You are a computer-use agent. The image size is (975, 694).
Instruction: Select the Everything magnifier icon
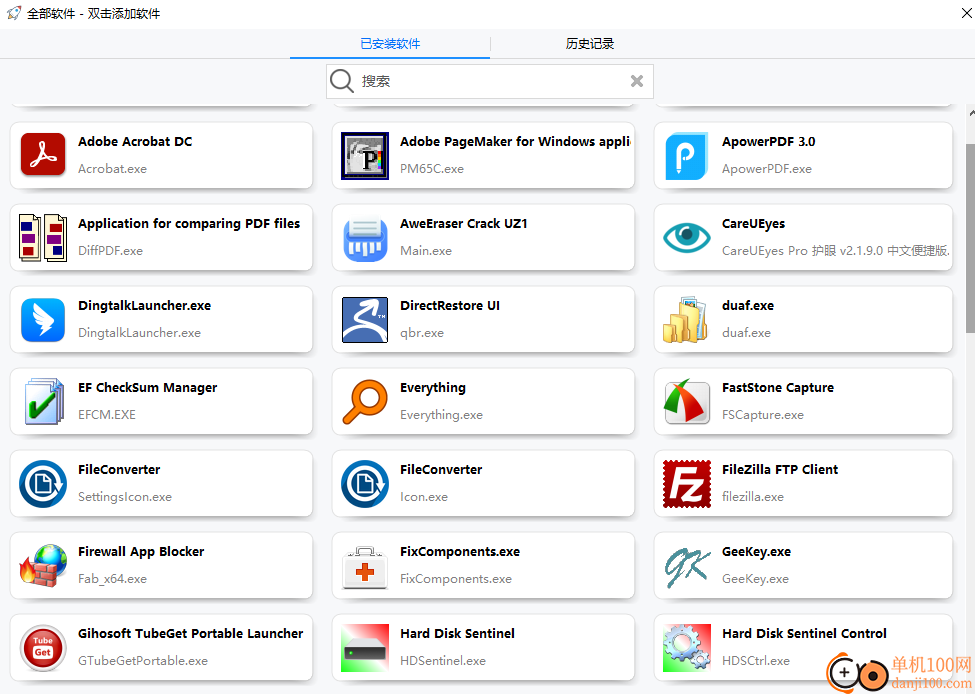click(x=365, y=402)
